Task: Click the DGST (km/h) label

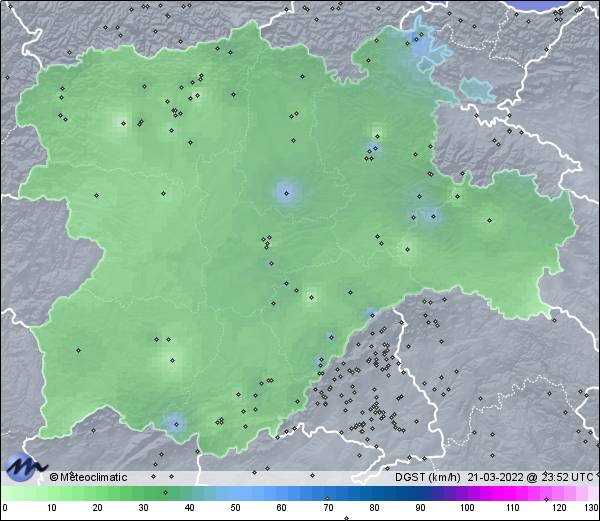Action: tap(428, 477)
